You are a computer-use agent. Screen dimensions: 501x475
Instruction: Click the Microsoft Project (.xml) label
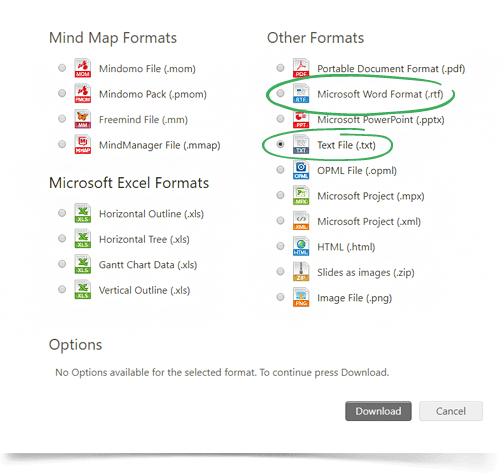pyautogui.click(x=369, y=222)
